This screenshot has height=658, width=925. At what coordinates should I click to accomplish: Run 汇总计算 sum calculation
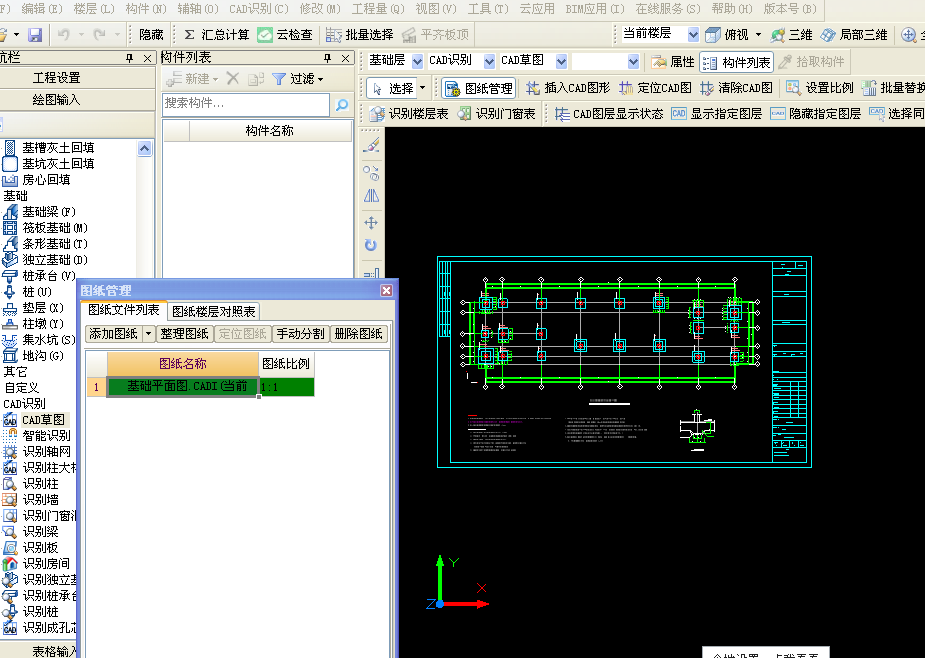tap(216, 35)
